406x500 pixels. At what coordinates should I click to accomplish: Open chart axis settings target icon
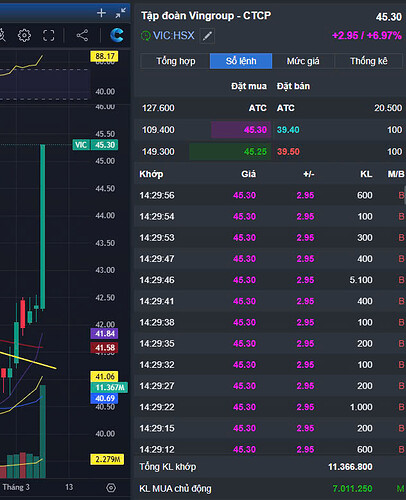[x=111, y=488]
